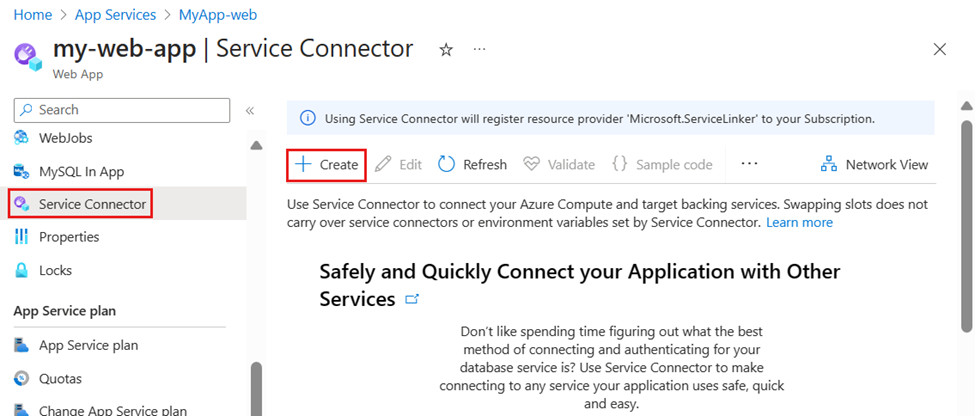Open the toolbar overflow ellipsis menu

click(749, 164)
